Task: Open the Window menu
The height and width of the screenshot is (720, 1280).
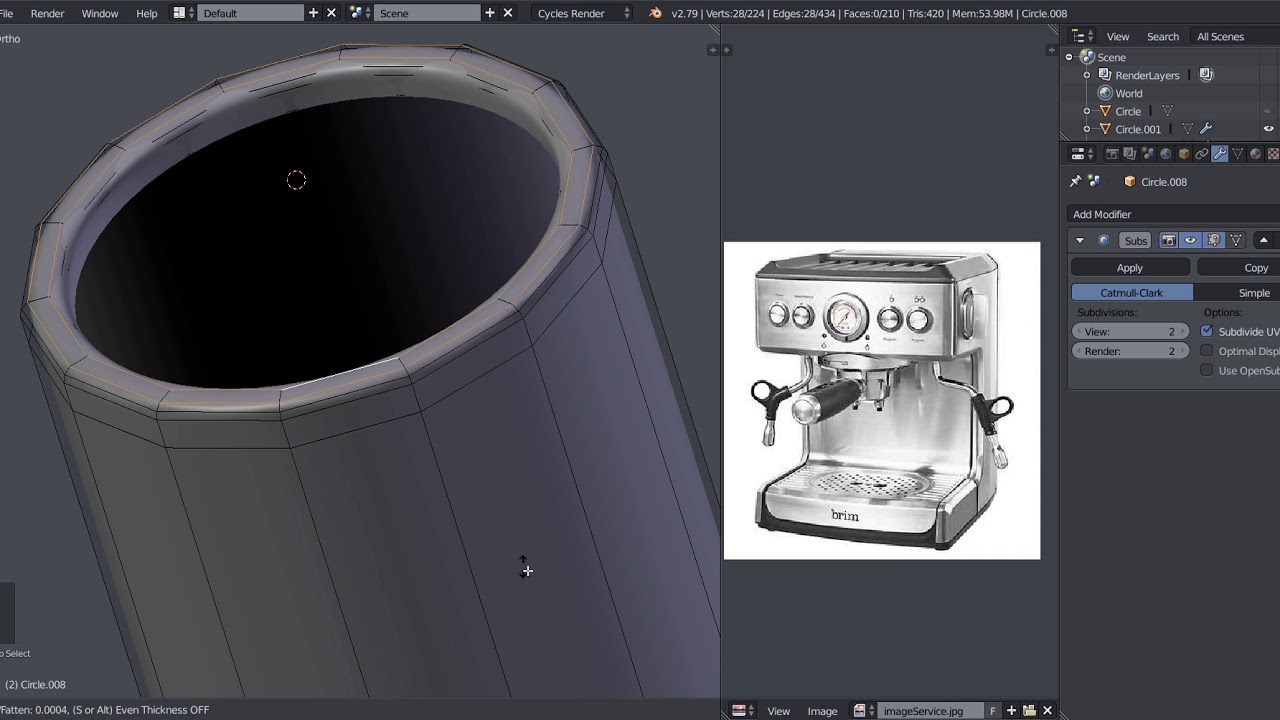Action: tap(99, 13)
